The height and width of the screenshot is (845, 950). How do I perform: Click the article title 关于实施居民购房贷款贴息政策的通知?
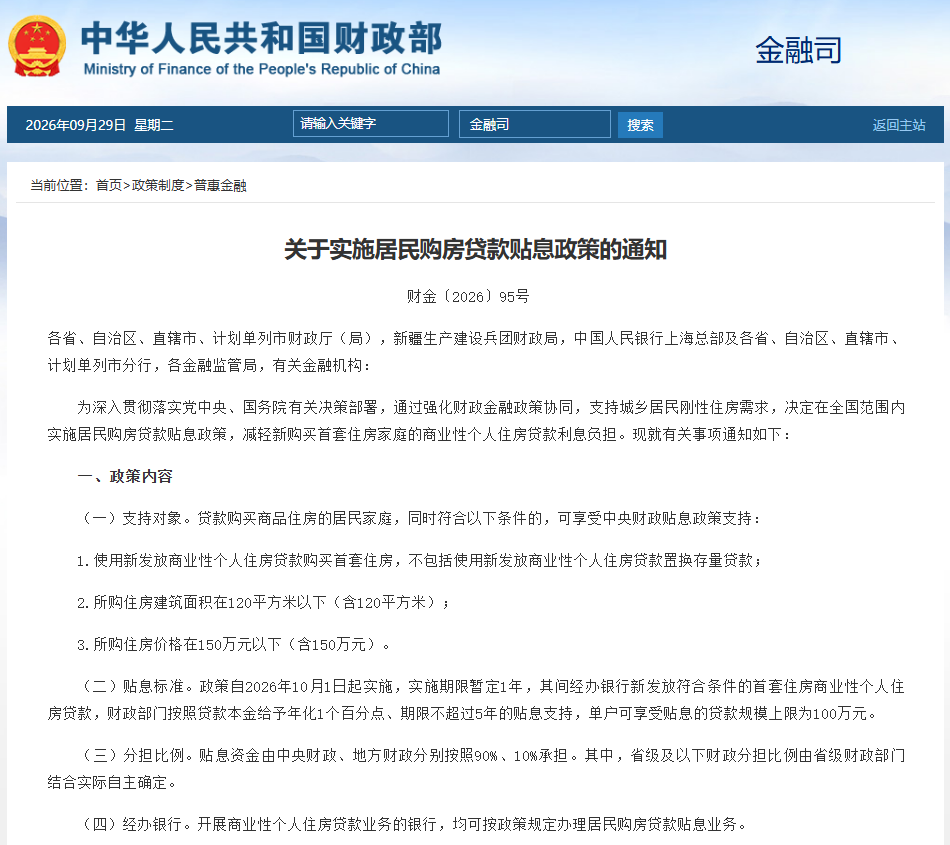475,250
